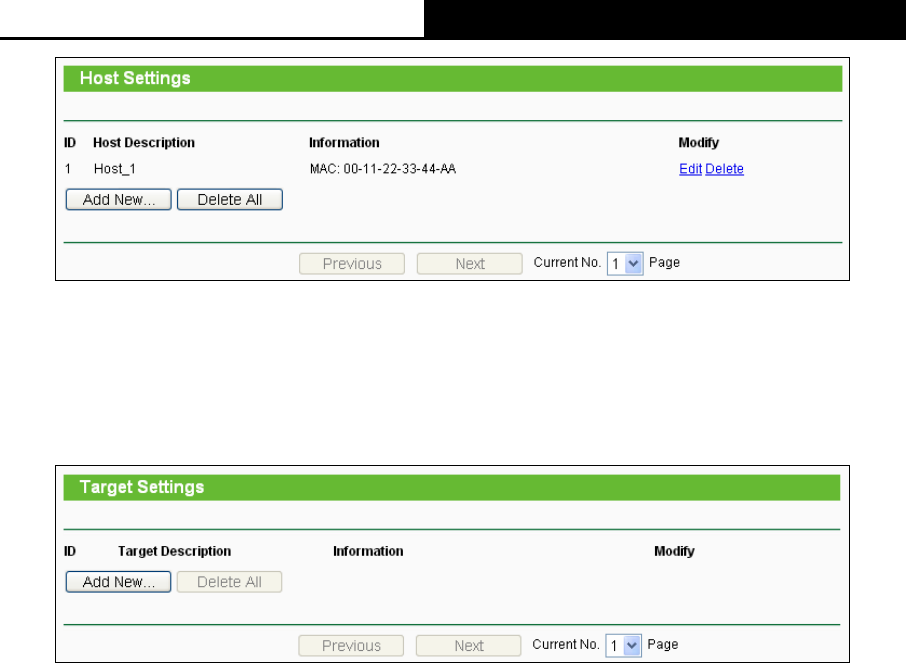906x663 pixels.
Task: Select the Host_1 description text
Action: click(115, 169)
